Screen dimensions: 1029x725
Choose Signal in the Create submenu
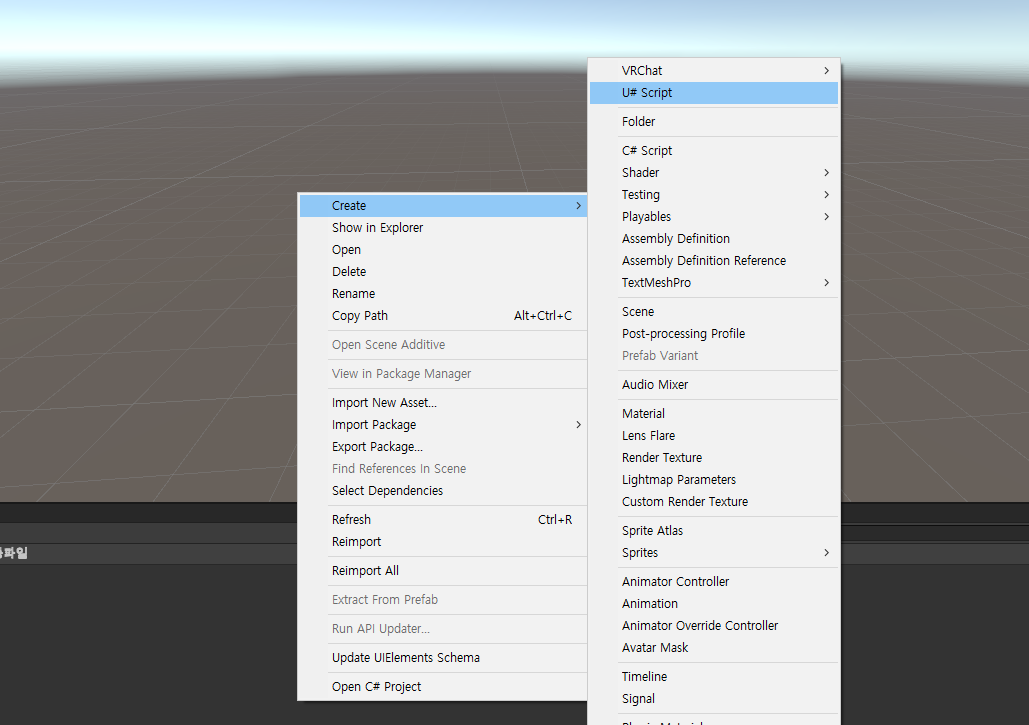click(714, 699)
